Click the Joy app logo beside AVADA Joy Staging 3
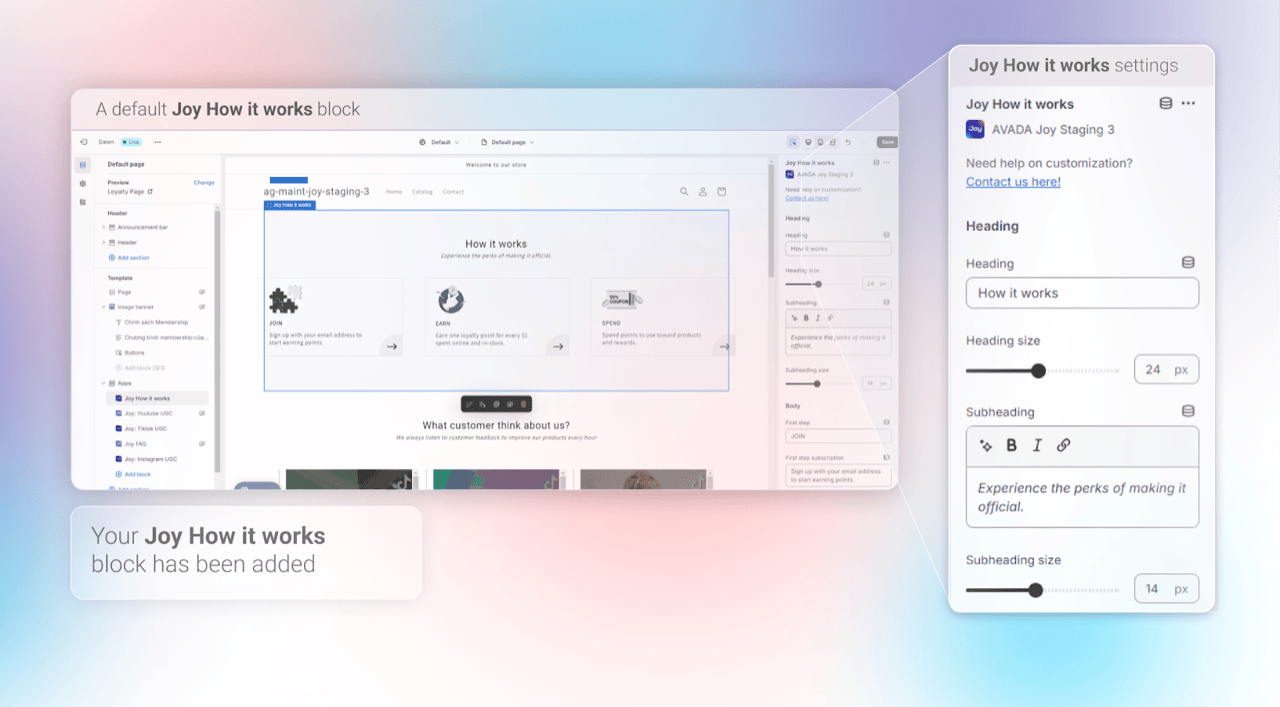Image resolution: width=1280 pixels, height=707 pixels. [975, 129]
